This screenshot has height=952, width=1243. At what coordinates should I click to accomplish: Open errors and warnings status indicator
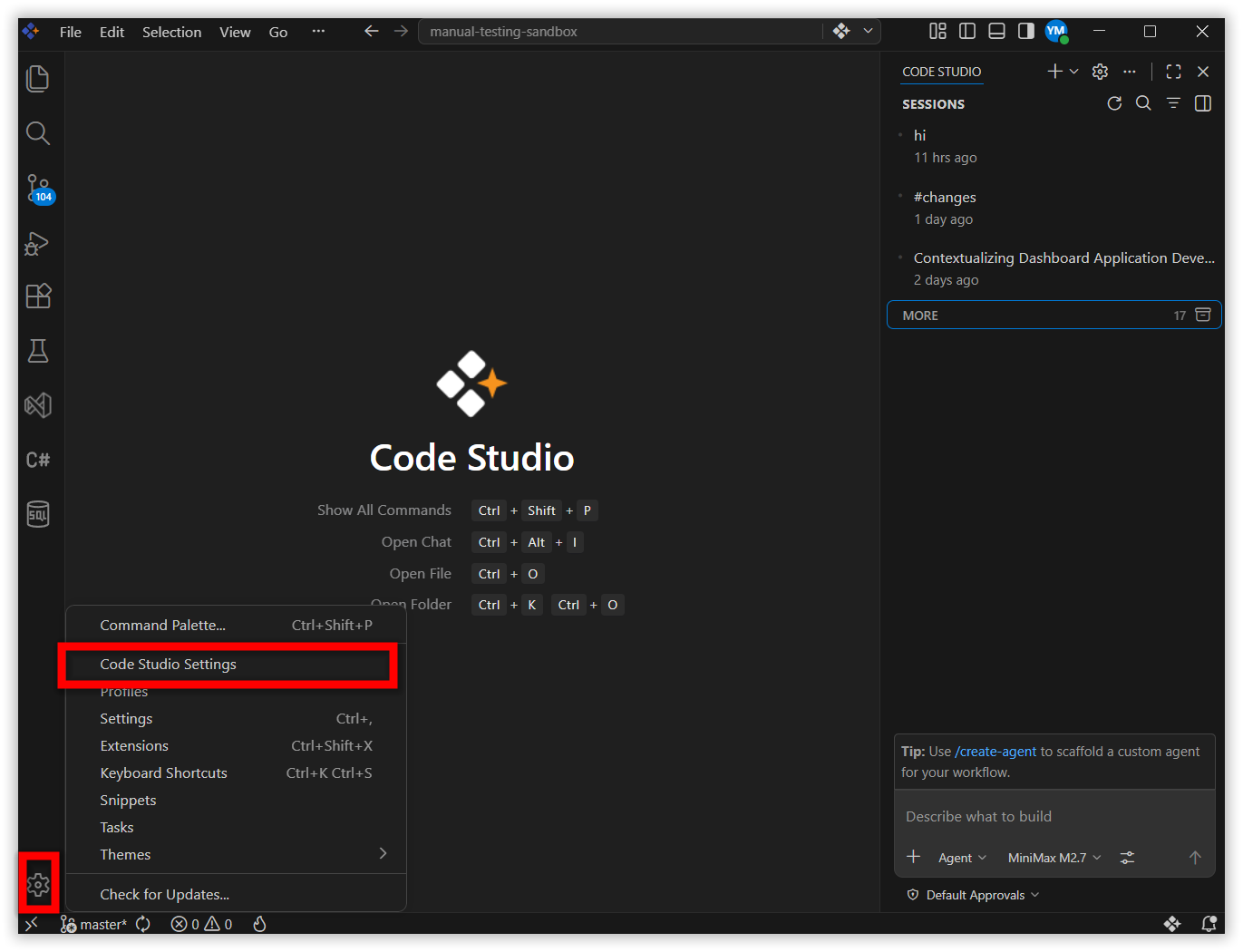[x=201, y=924]
